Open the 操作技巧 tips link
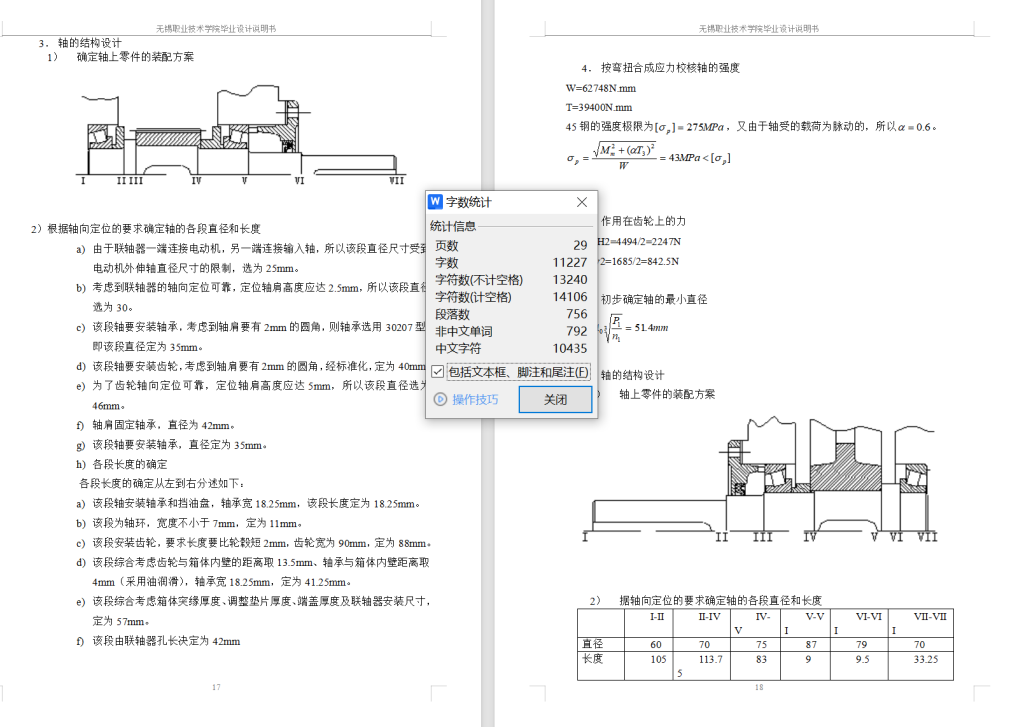Image resolution: width=1024 pixels, height=727 pixels. point(475,400)
